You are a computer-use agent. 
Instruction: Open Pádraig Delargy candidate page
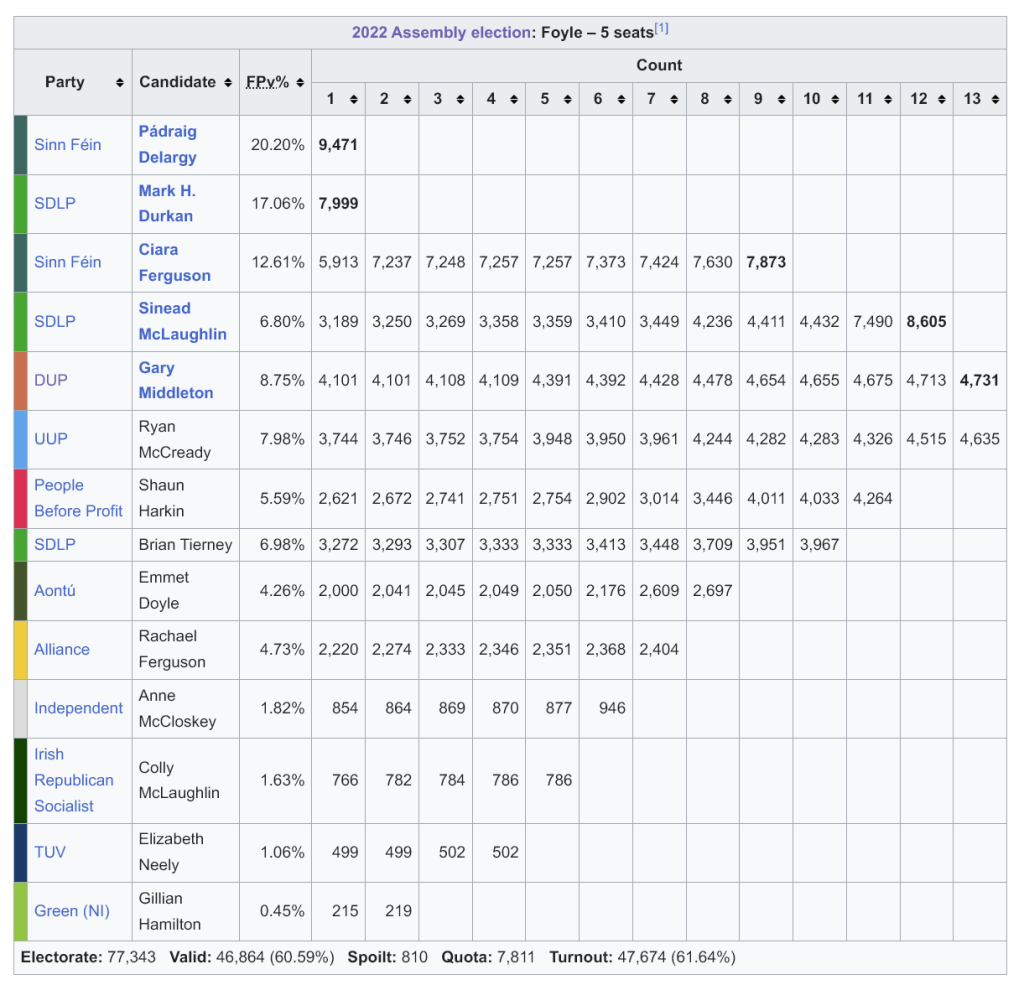168,144
